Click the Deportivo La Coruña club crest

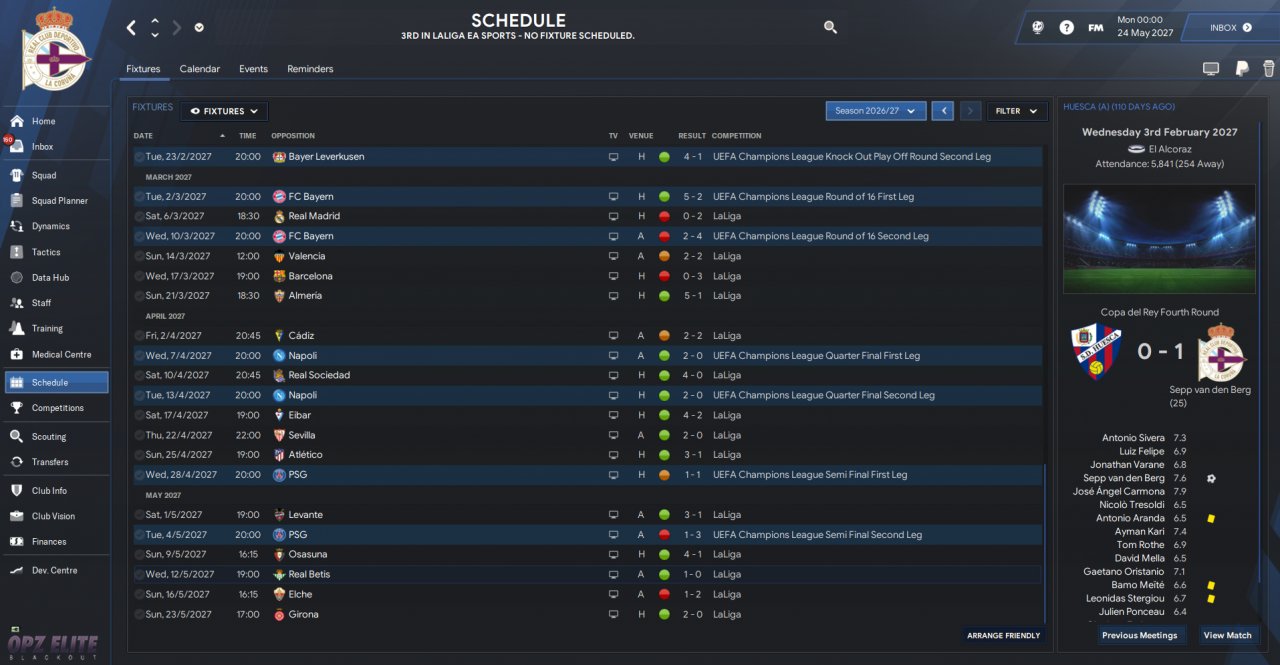55,50
